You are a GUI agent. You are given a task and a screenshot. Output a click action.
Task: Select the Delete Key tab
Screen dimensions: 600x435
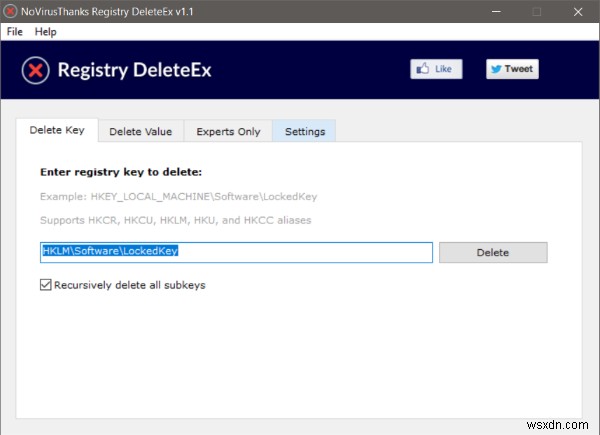point(57,130)
